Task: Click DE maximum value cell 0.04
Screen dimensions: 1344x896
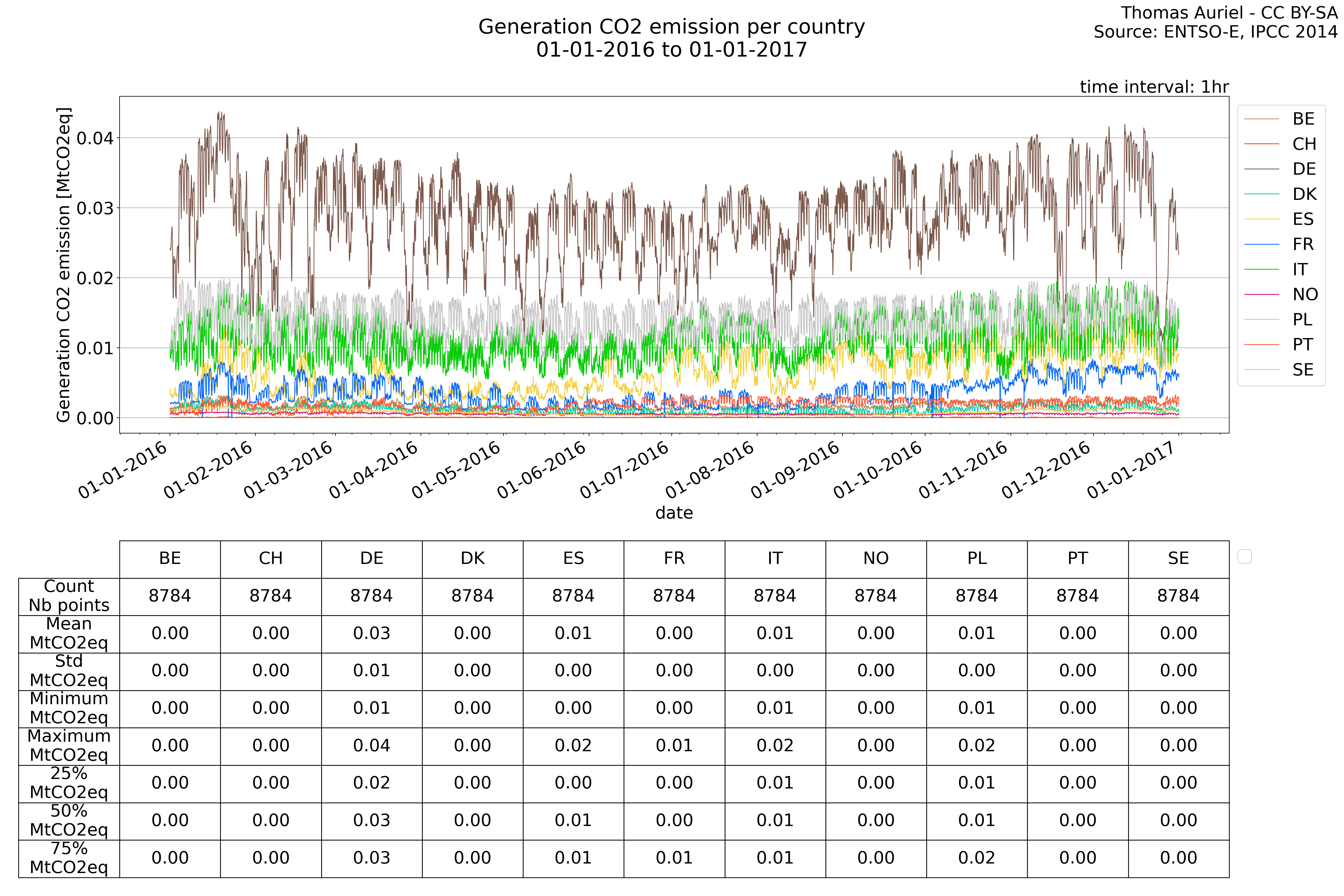Action: 372,745
